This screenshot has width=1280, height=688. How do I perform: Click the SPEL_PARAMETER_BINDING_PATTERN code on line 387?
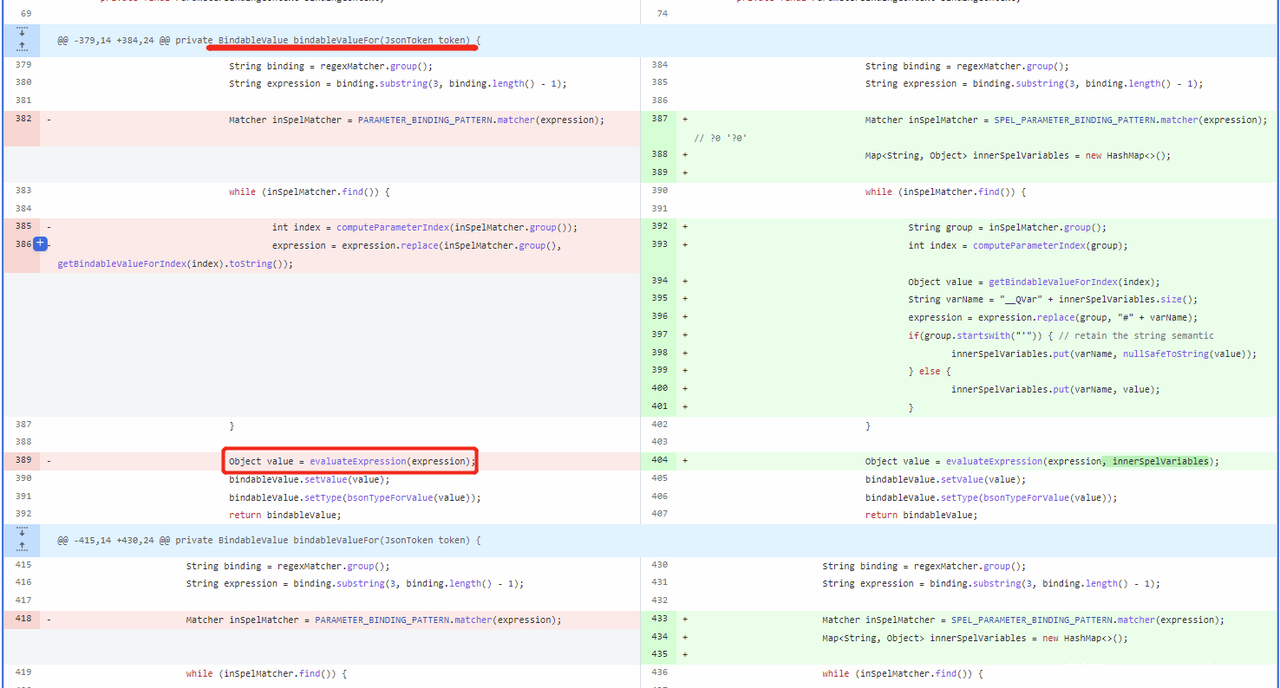click(1074, 120)
